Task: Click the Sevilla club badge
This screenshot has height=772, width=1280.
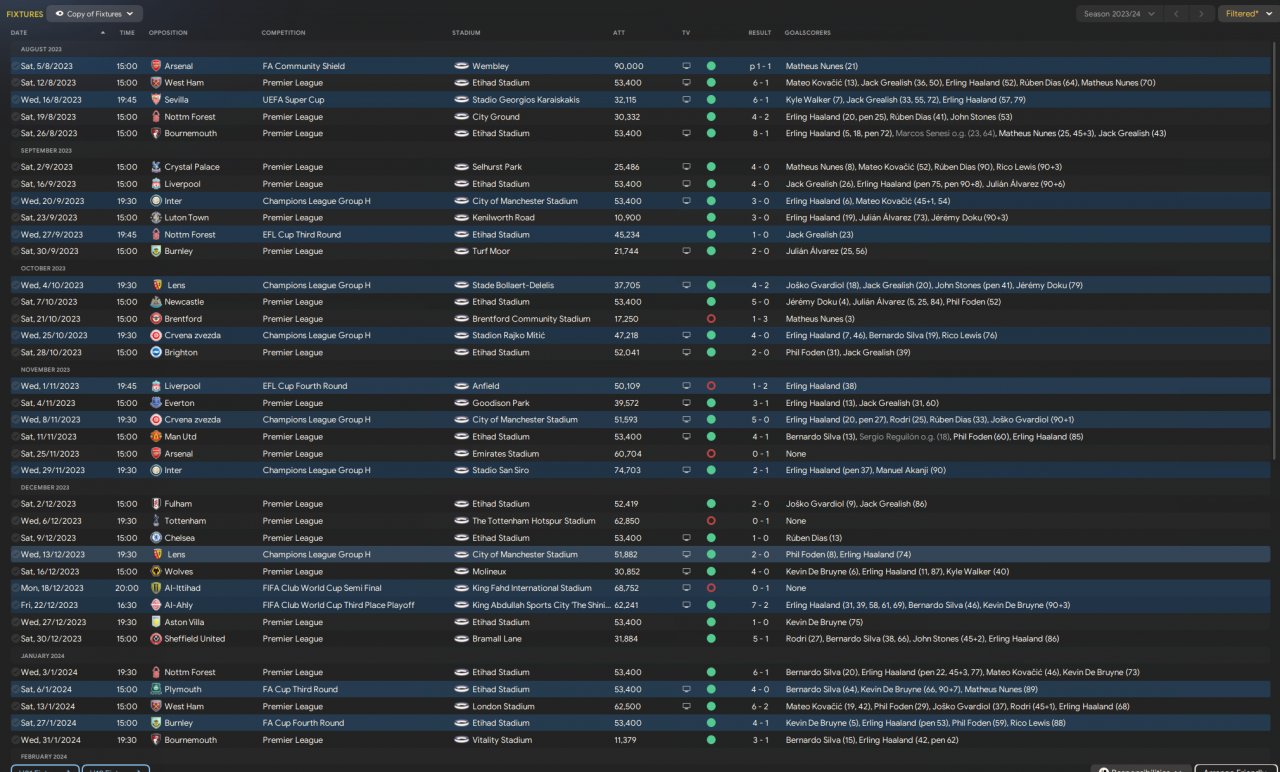Action: click(x=155, y=100)
